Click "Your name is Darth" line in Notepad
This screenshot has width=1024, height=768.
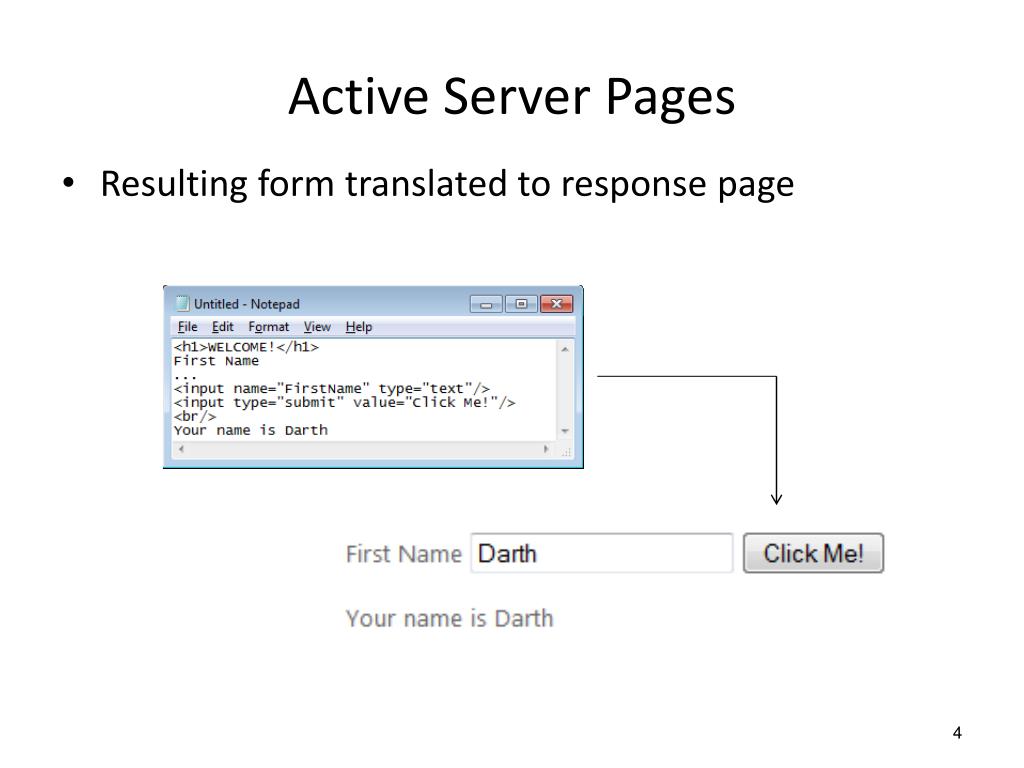251,430
